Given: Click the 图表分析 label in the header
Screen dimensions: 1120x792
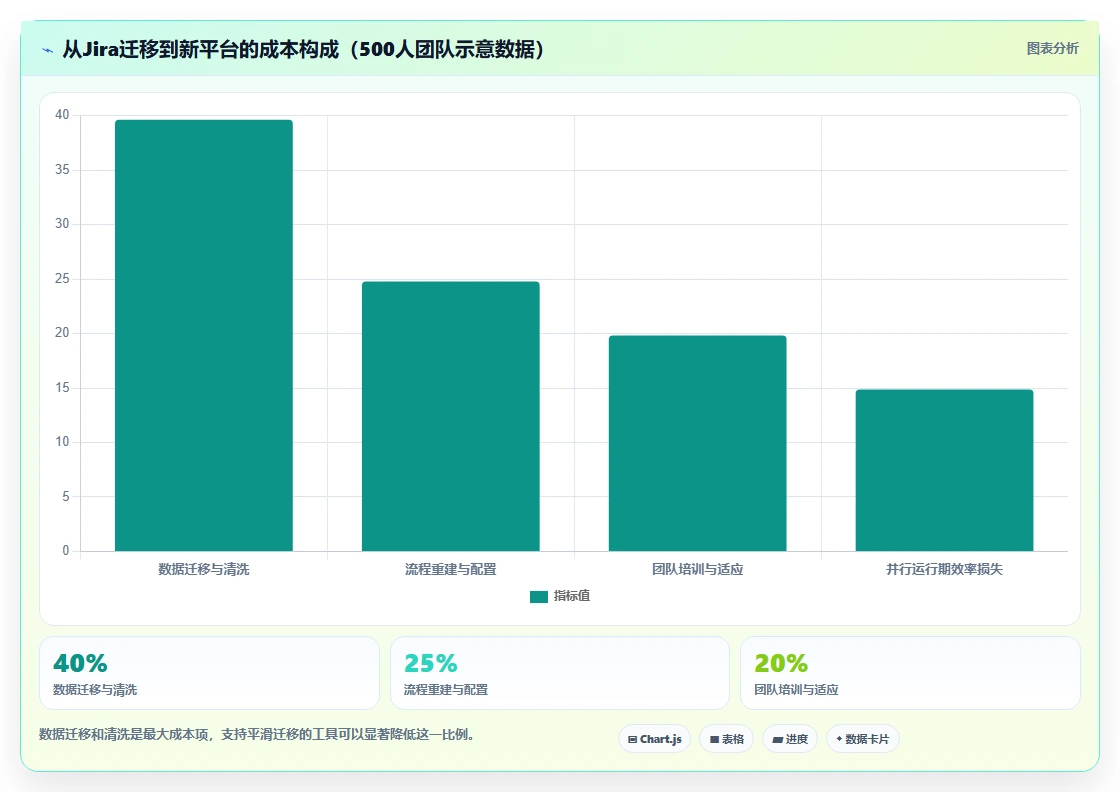Looking at the screenshot, I should (1052, 49).
